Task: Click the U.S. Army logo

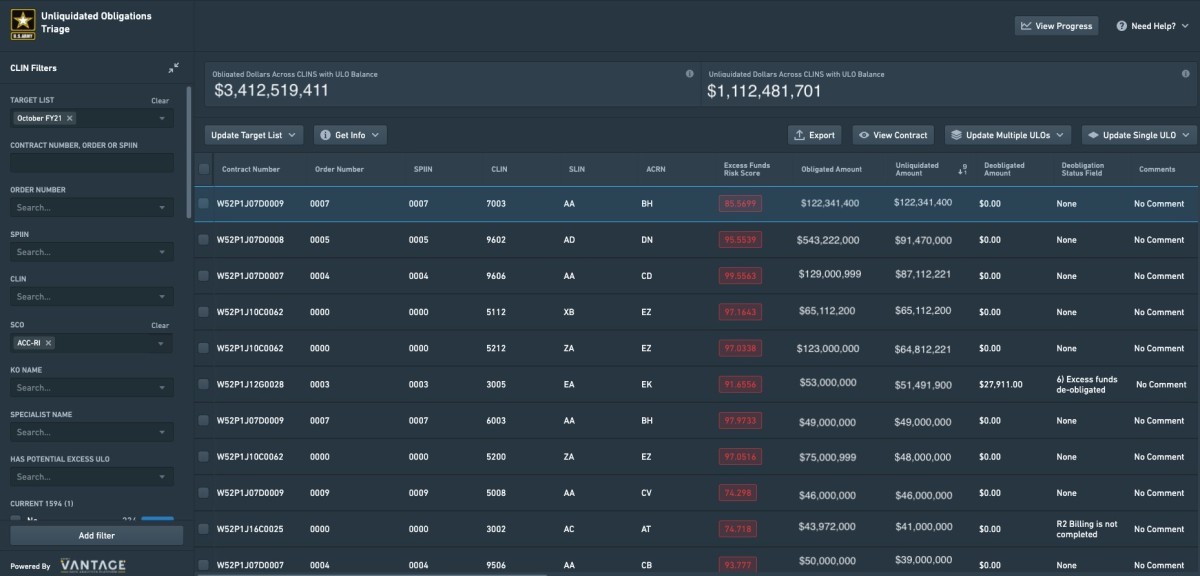Action: tap(23, 25)
